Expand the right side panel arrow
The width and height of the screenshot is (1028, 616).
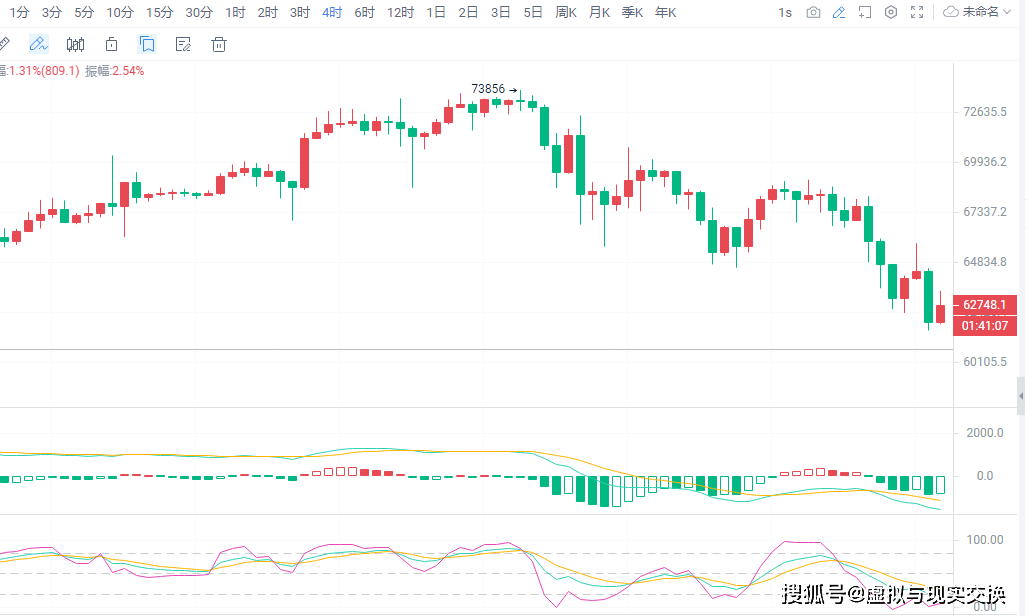[1021, 397]
